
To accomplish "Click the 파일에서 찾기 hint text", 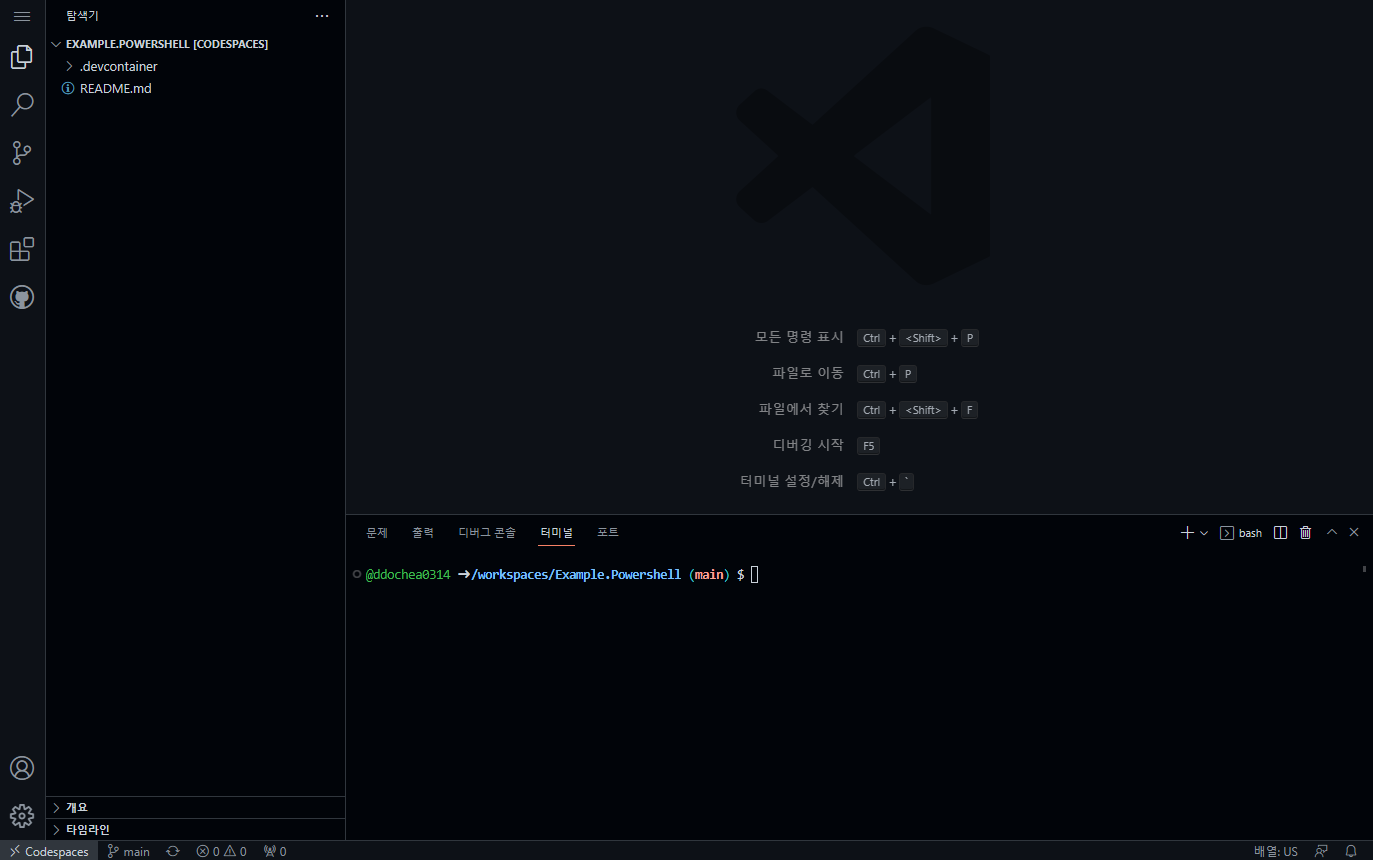I will click(801, 409).
